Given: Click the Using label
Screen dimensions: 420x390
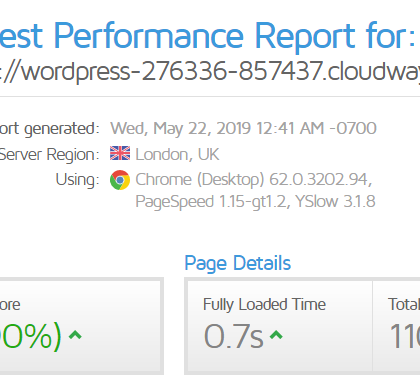Looking at the screenshot, I should click(x=77, y=180).
